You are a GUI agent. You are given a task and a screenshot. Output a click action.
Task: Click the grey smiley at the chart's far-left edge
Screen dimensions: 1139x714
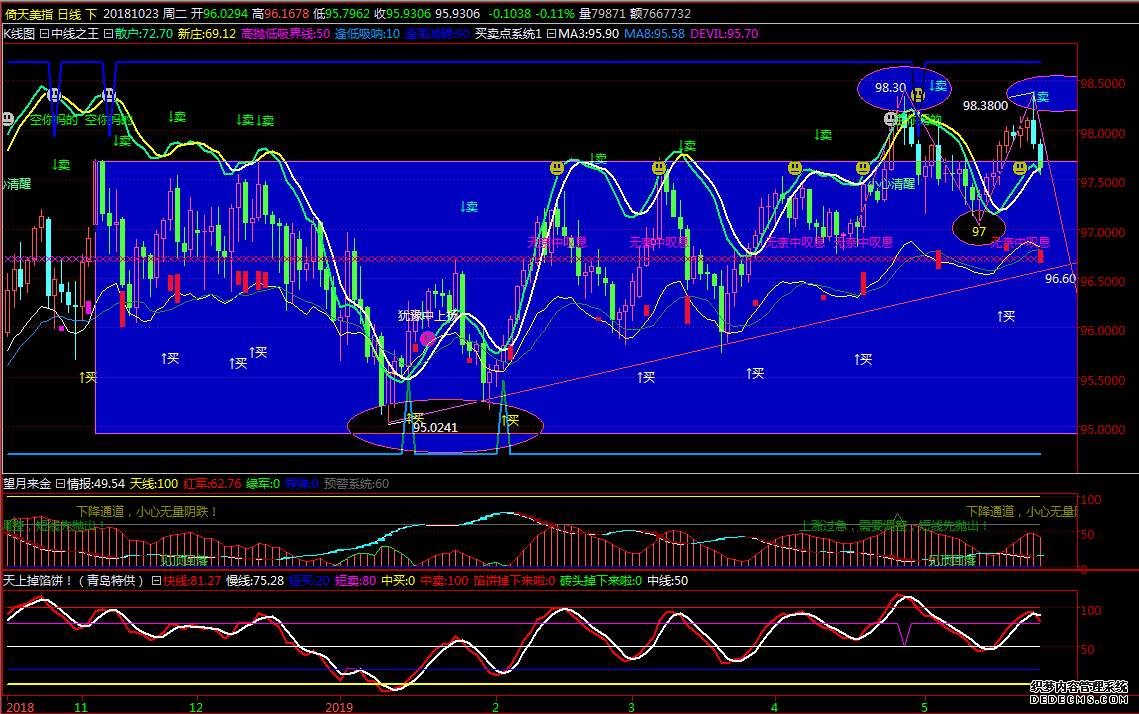[x=7, y=118]
